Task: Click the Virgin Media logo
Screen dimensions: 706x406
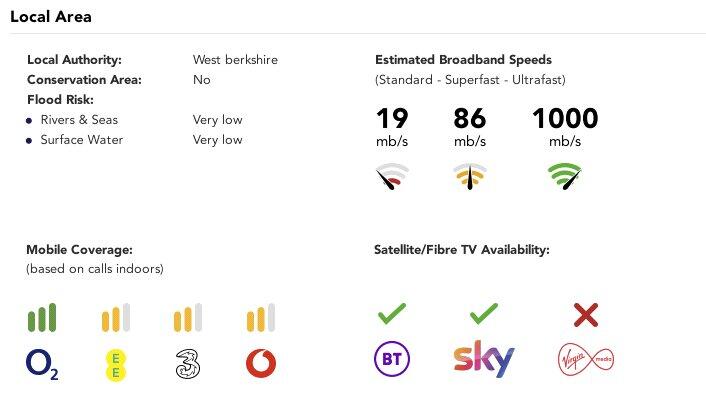Action: click(x=585, y=359)
